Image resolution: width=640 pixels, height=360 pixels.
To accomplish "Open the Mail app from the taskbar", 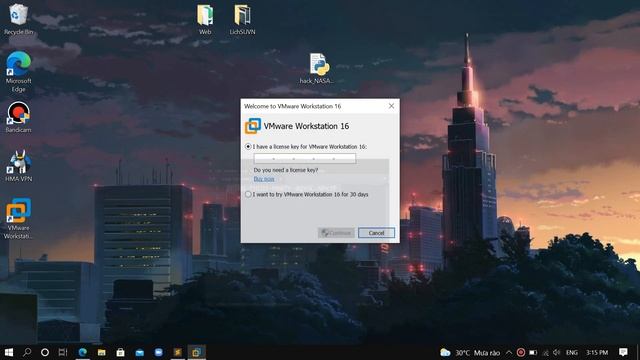I will [x=140, y=352].
